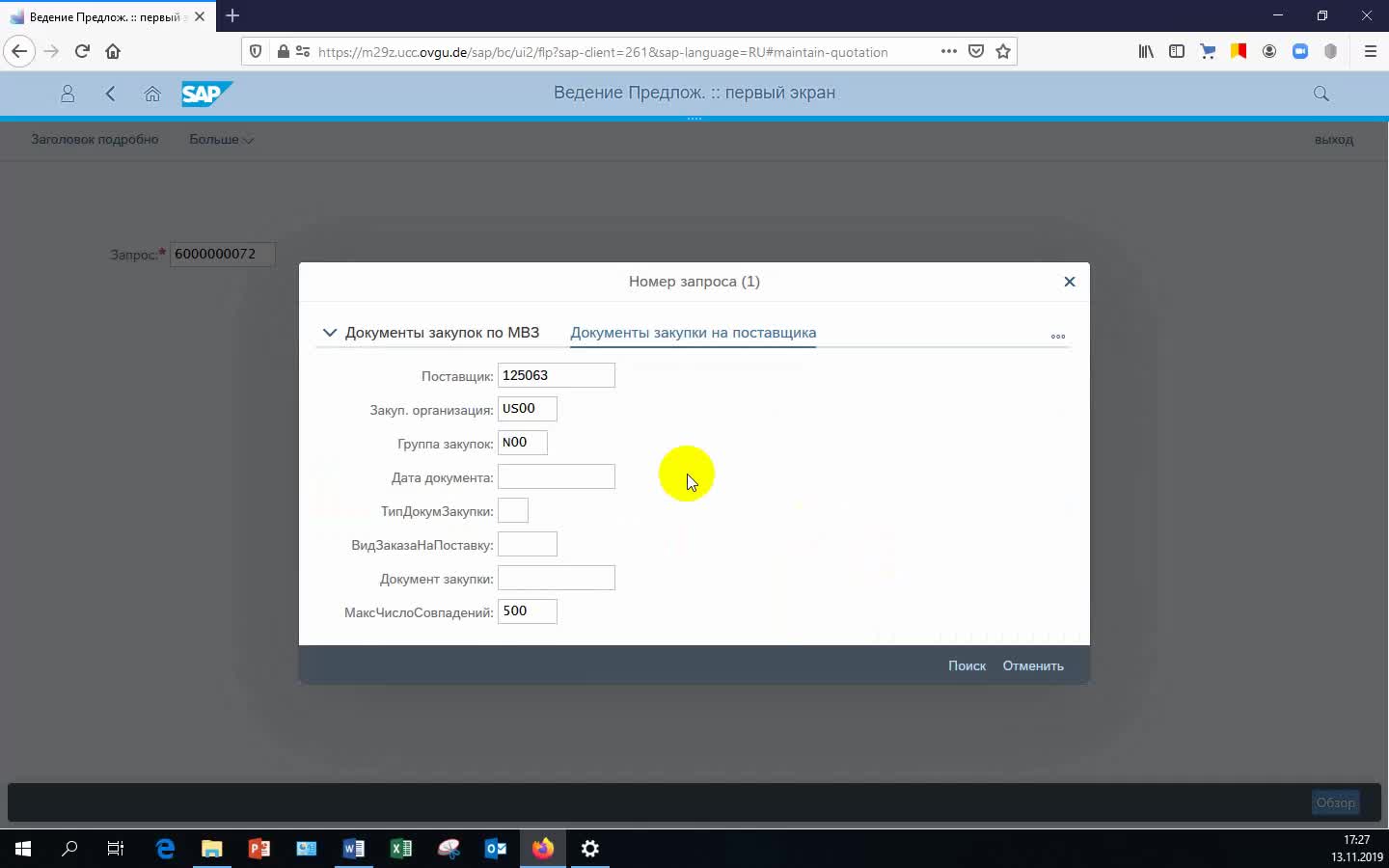Image resolution: width=1389 pixels, height=868 pixels.
Task: Save page to Pocket icon
Action: tap(976, 51)
